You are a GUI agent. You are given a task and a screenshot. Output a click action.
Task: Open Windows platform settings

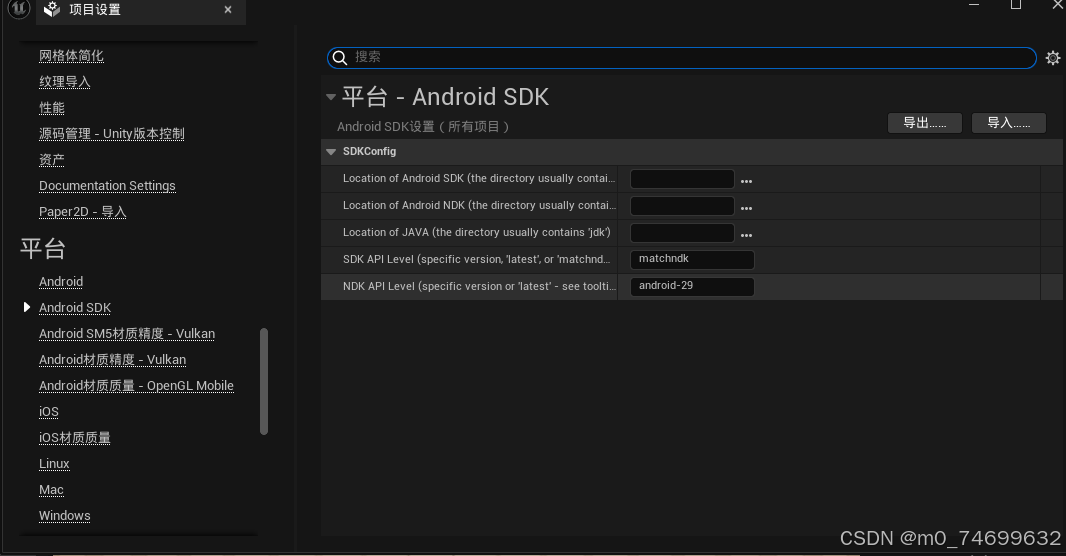pyautogui.click(x=65, y=516)
